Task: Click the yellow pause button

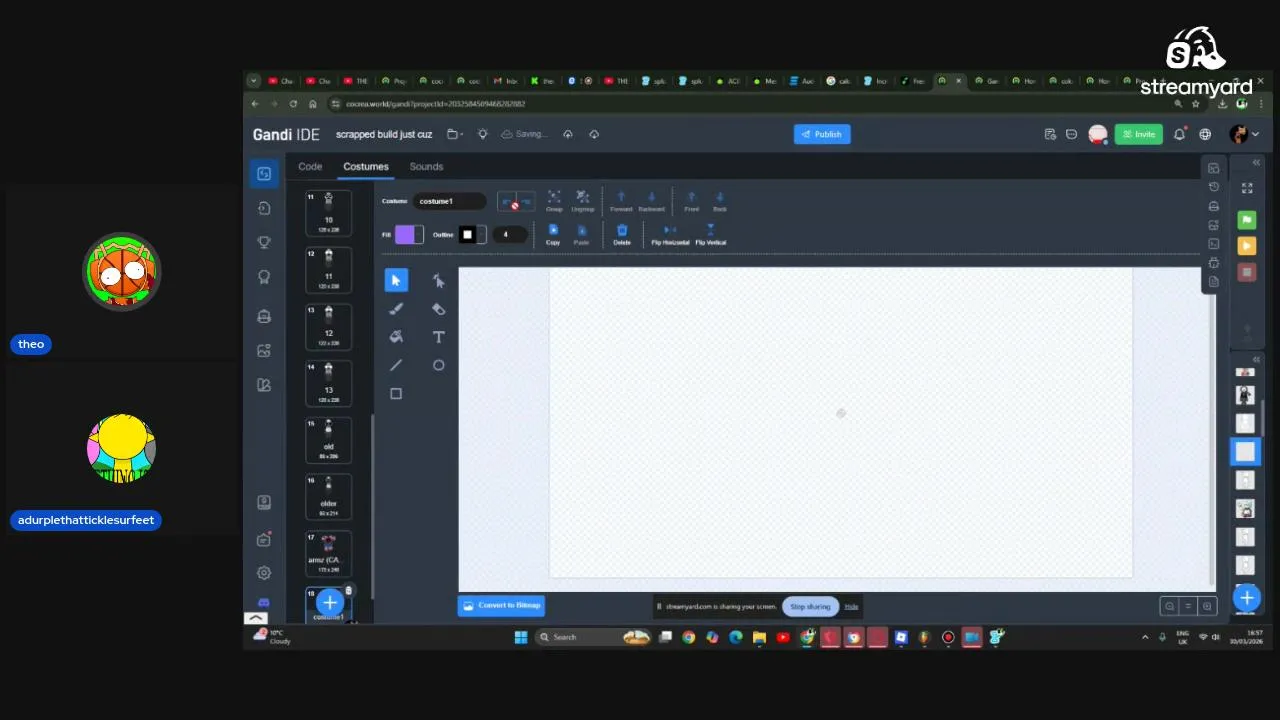Action: [x=1246, y=246]
